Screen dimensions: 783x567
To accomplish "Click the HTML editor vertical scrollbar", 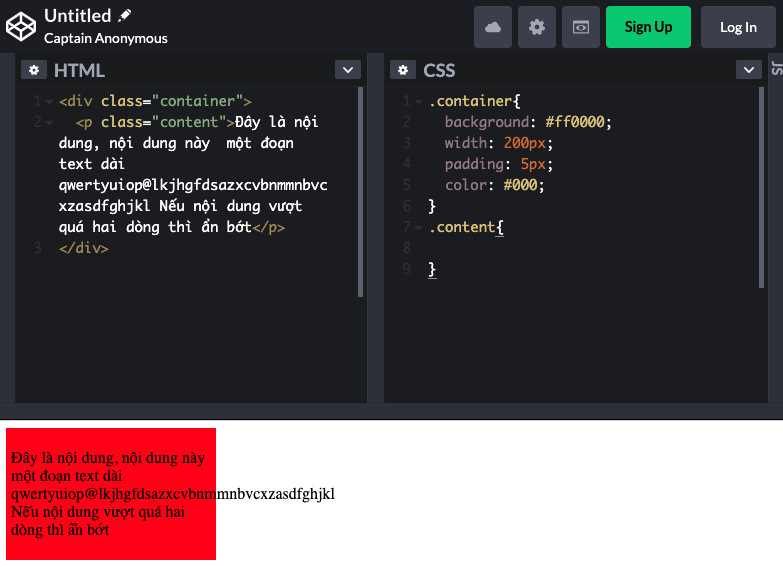I will point(361,190).
